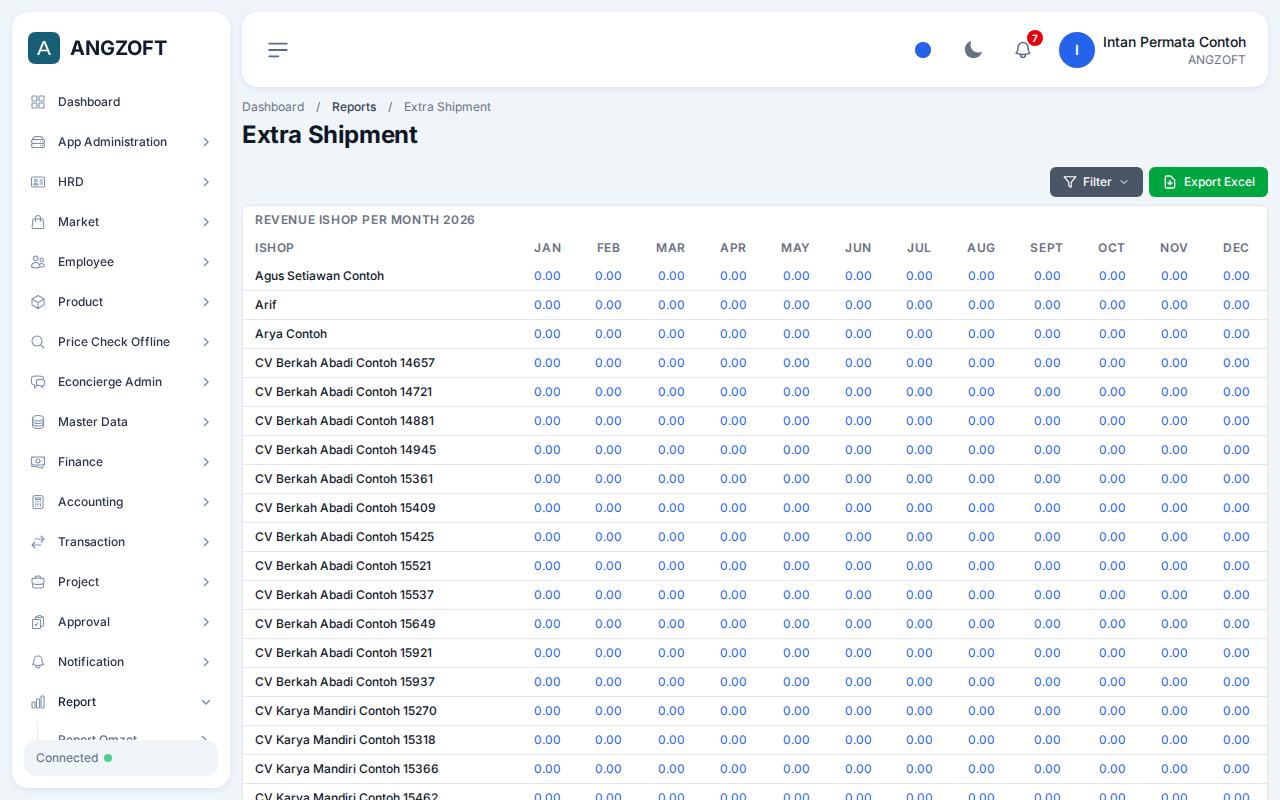Screen dimensions: 1280x800
Task: Click the Market bag icon
Action: [38, 222]
